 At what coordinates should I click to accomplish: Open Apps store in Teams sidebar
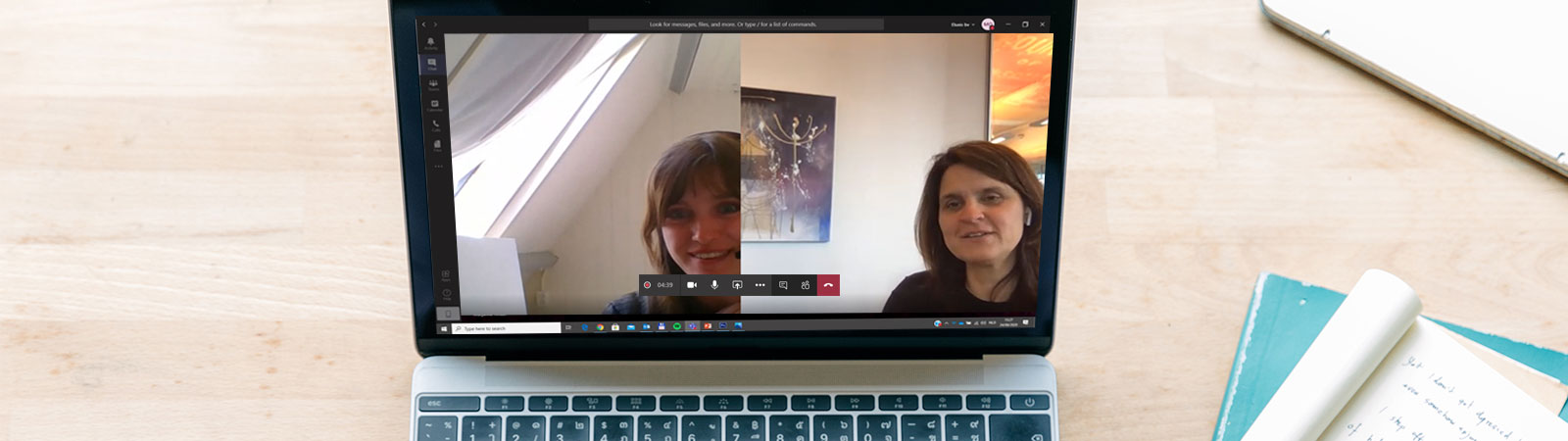pyautogui.click(x=445, y=276)
